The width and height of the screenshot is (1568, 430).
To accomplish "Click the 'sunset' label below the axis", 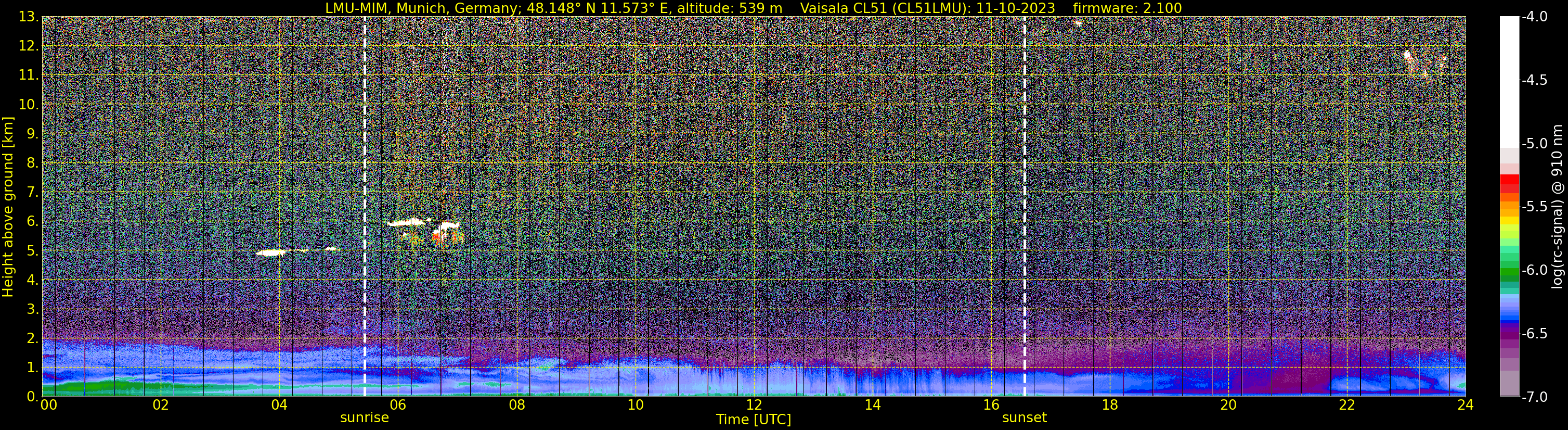I will (1025, 418).
